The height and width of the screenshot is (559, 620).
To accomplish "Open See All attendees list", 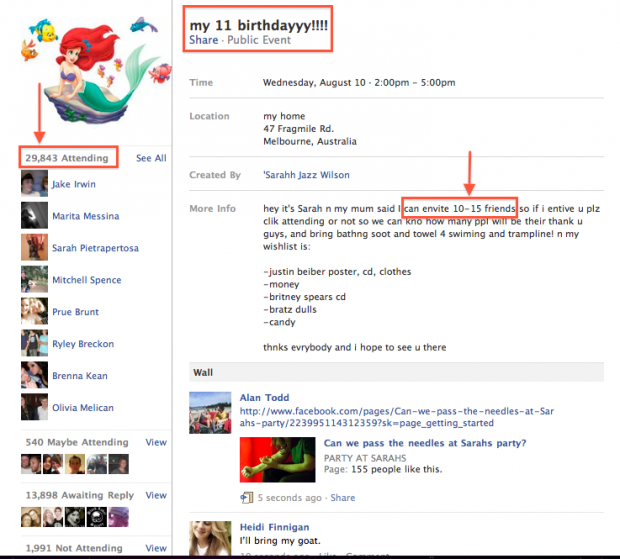I will point(151,158).
